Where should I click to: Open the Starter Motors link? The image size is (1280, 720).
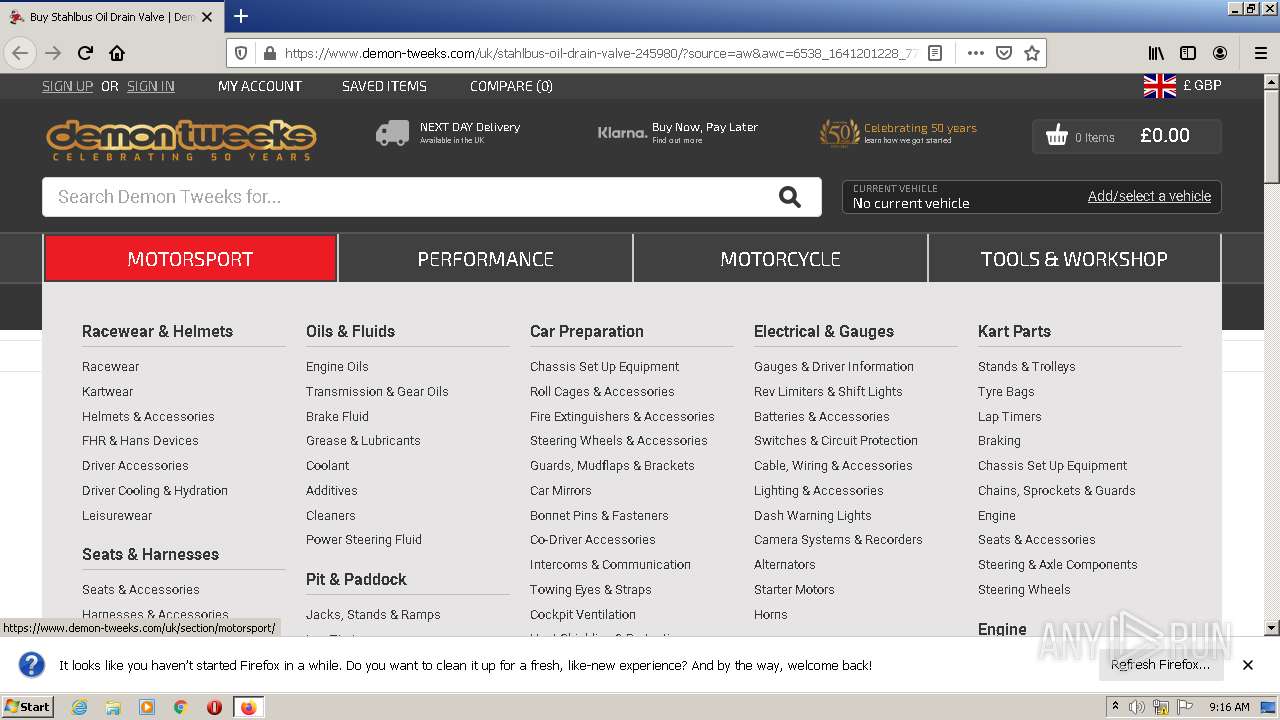click(794, 590)
